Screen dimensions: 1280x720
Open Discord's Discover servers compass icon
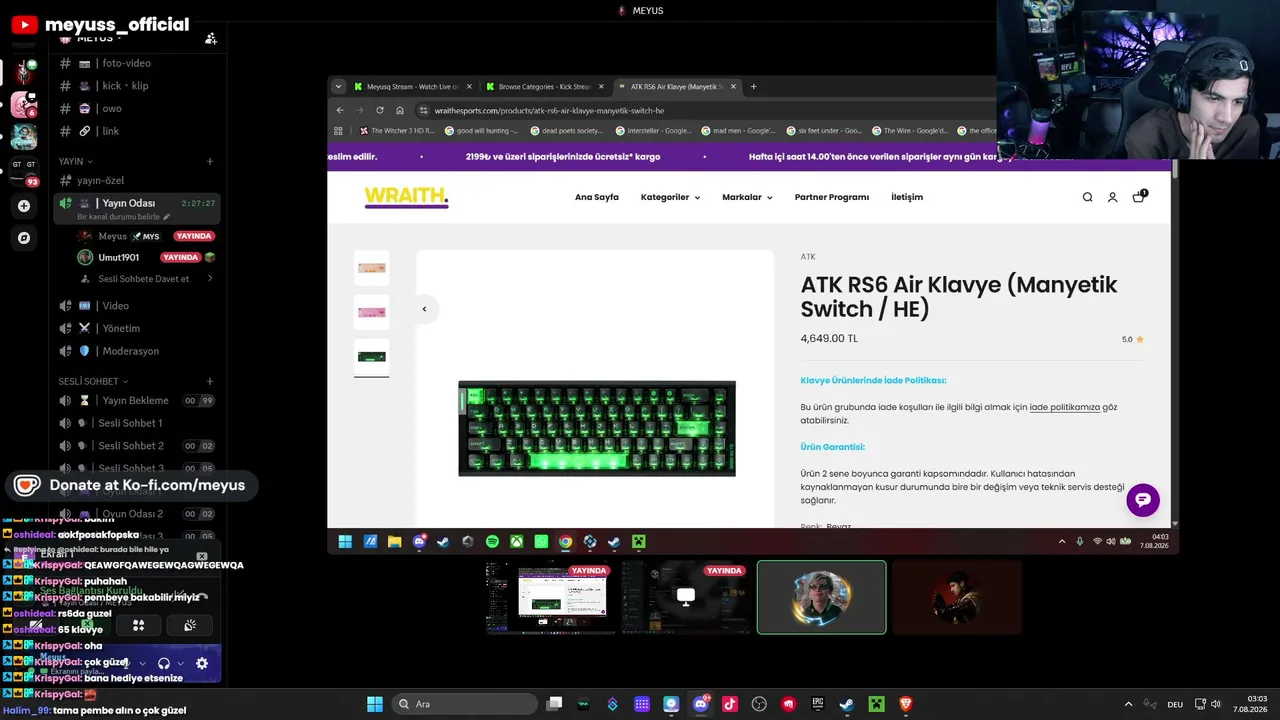click(x=24, y=238)
